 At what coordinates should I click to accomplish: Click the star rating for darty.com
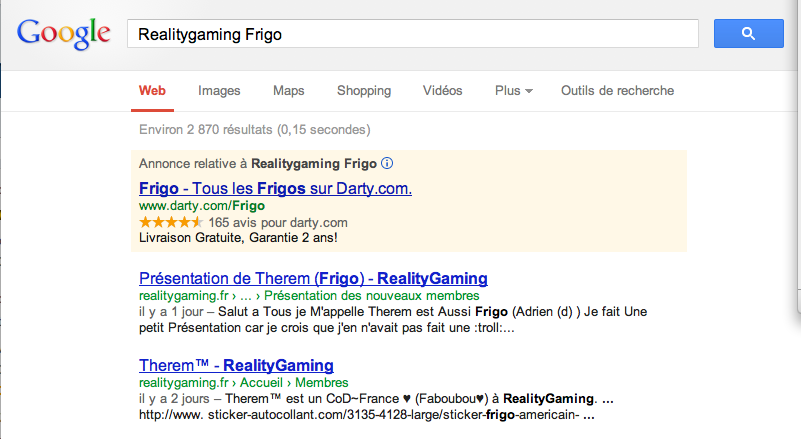pyautogui.click(x=171, y=222)
